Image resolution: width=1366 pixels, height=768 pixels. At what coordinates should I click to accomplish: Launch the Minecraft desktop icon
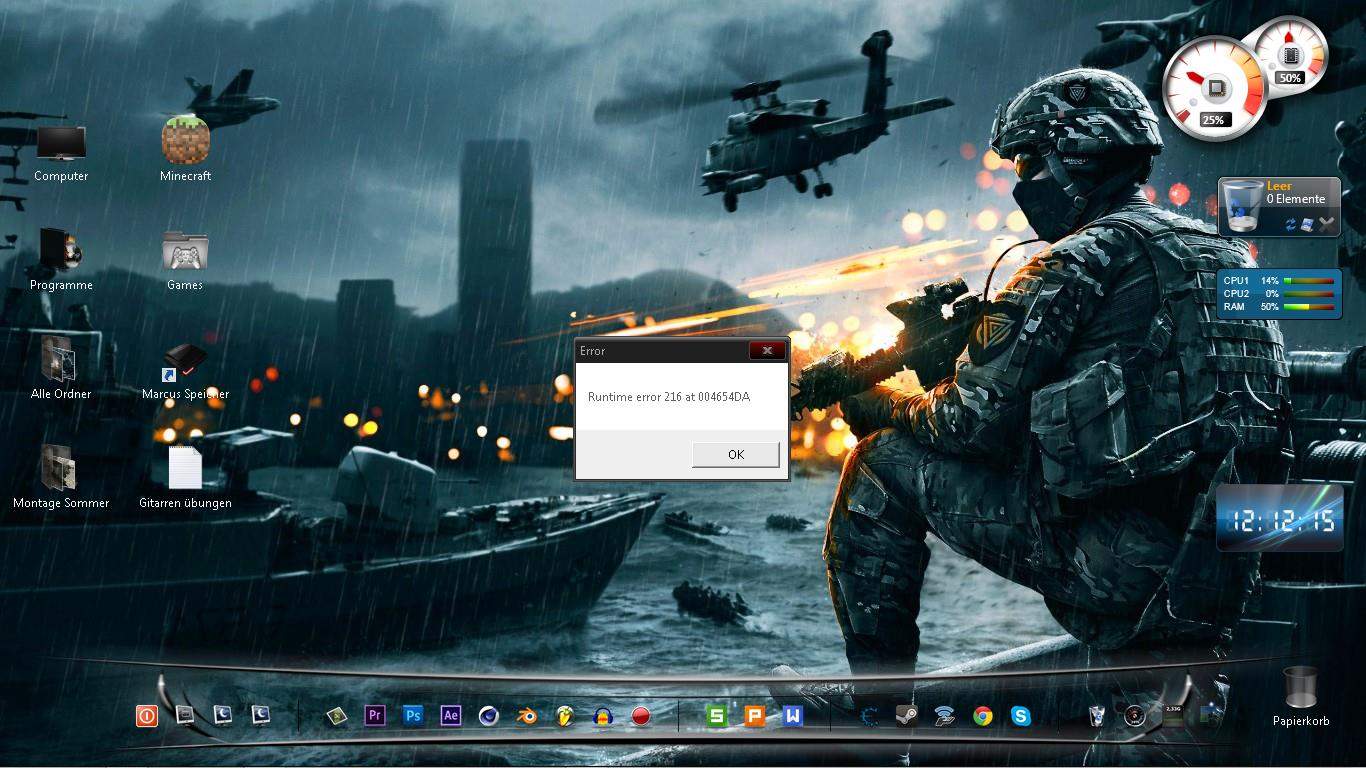(x=186, y=150)
